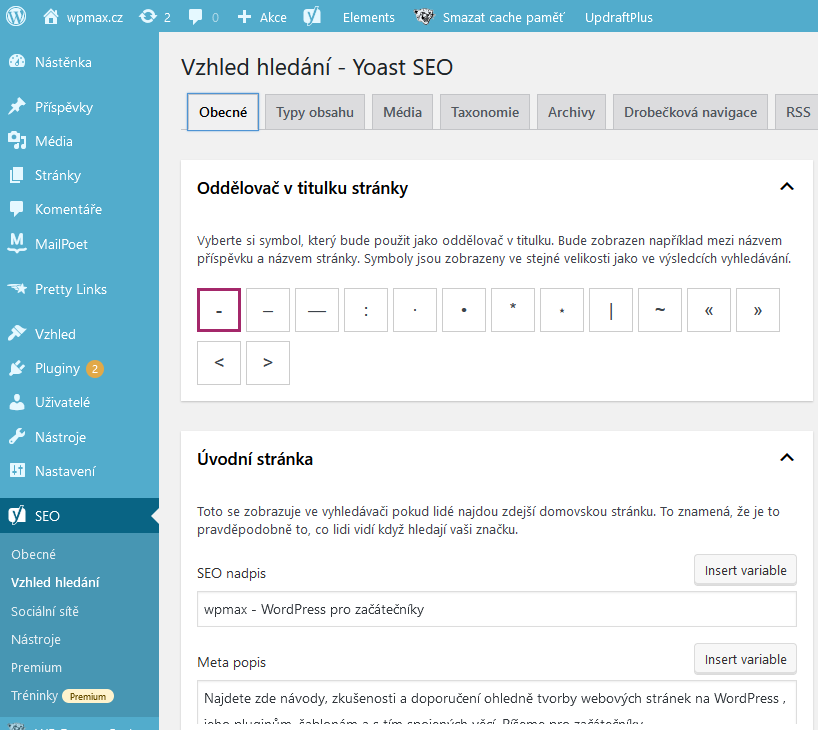
Task: Open the updates icon in admin bar
Action: pos(148,17)
